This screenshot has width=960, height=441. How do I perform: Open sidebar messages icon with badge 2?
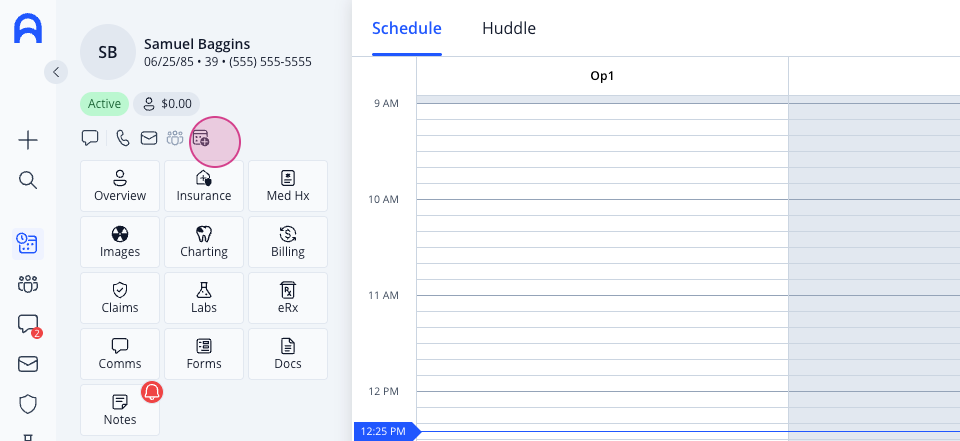pyautogui.click(x=28, y=325)
